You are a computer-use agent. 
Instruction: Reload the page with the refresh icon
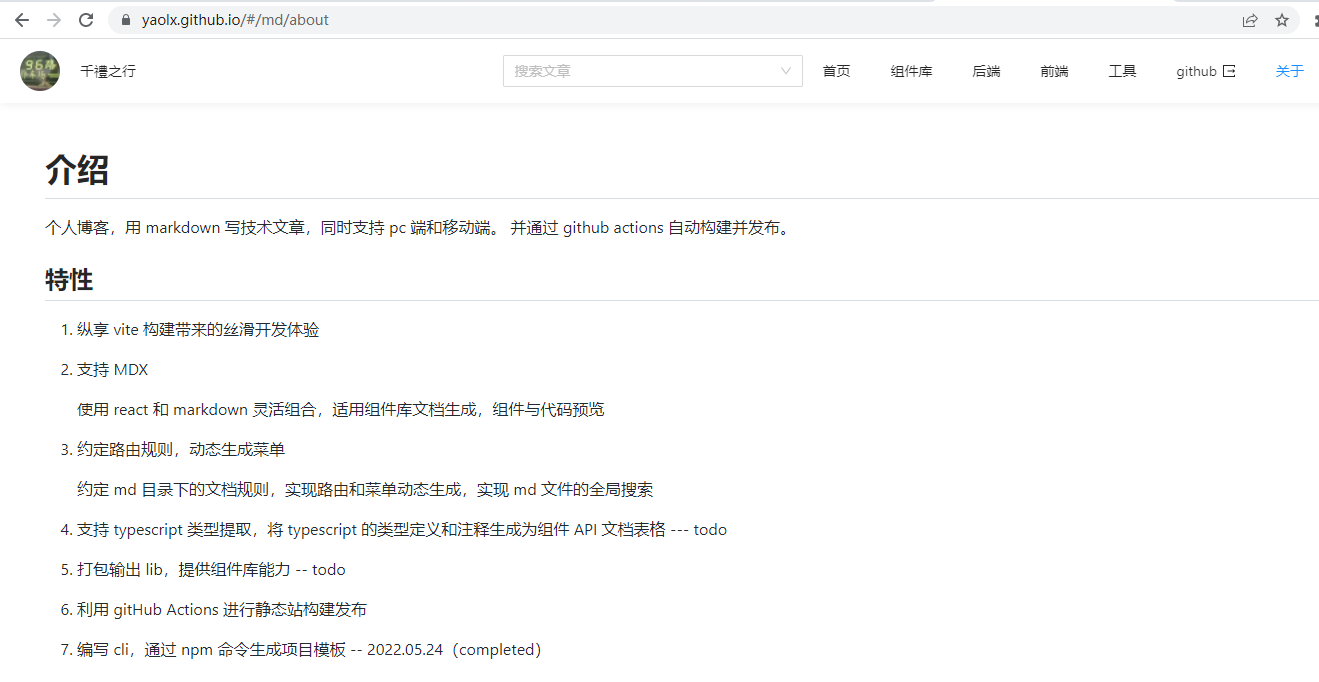pos(86,20)
